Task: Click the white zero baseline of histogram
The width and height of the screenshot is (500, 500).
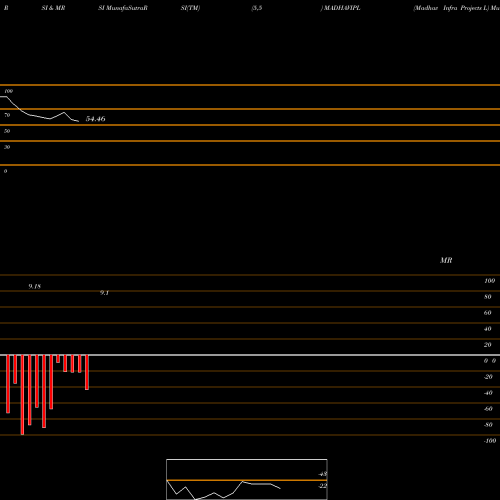Action: click(250, 355)
